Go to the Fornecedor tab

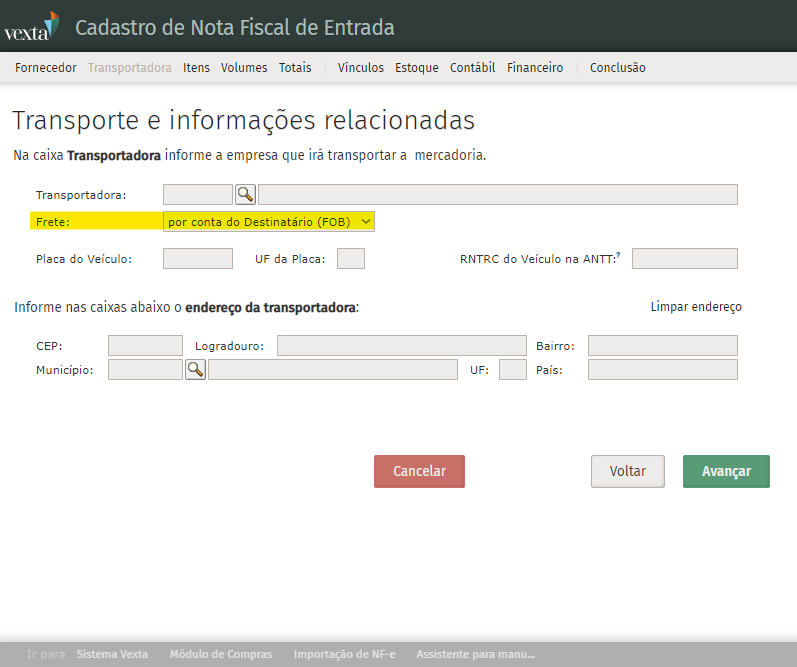pos(46,68)
